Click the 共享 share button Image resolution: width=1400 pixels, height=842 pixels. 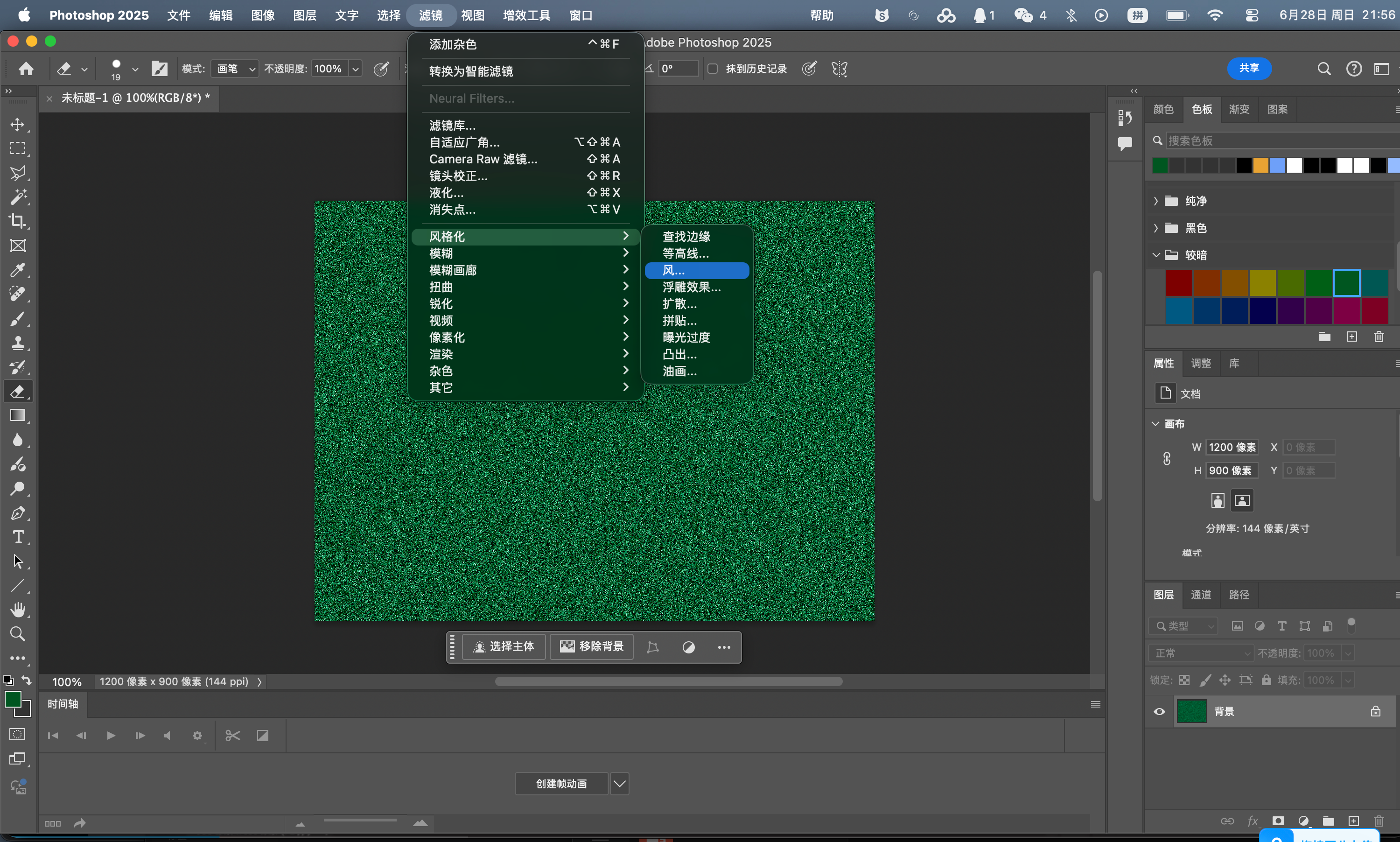point(1248,68)
